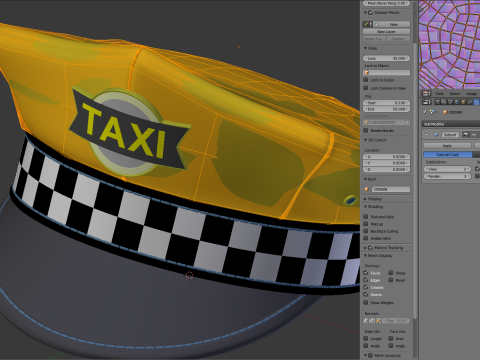This screenshot has width=480, height=360.
Task: Enable the Grease Pencil panel checkbox
Action: tap(370, 13)
